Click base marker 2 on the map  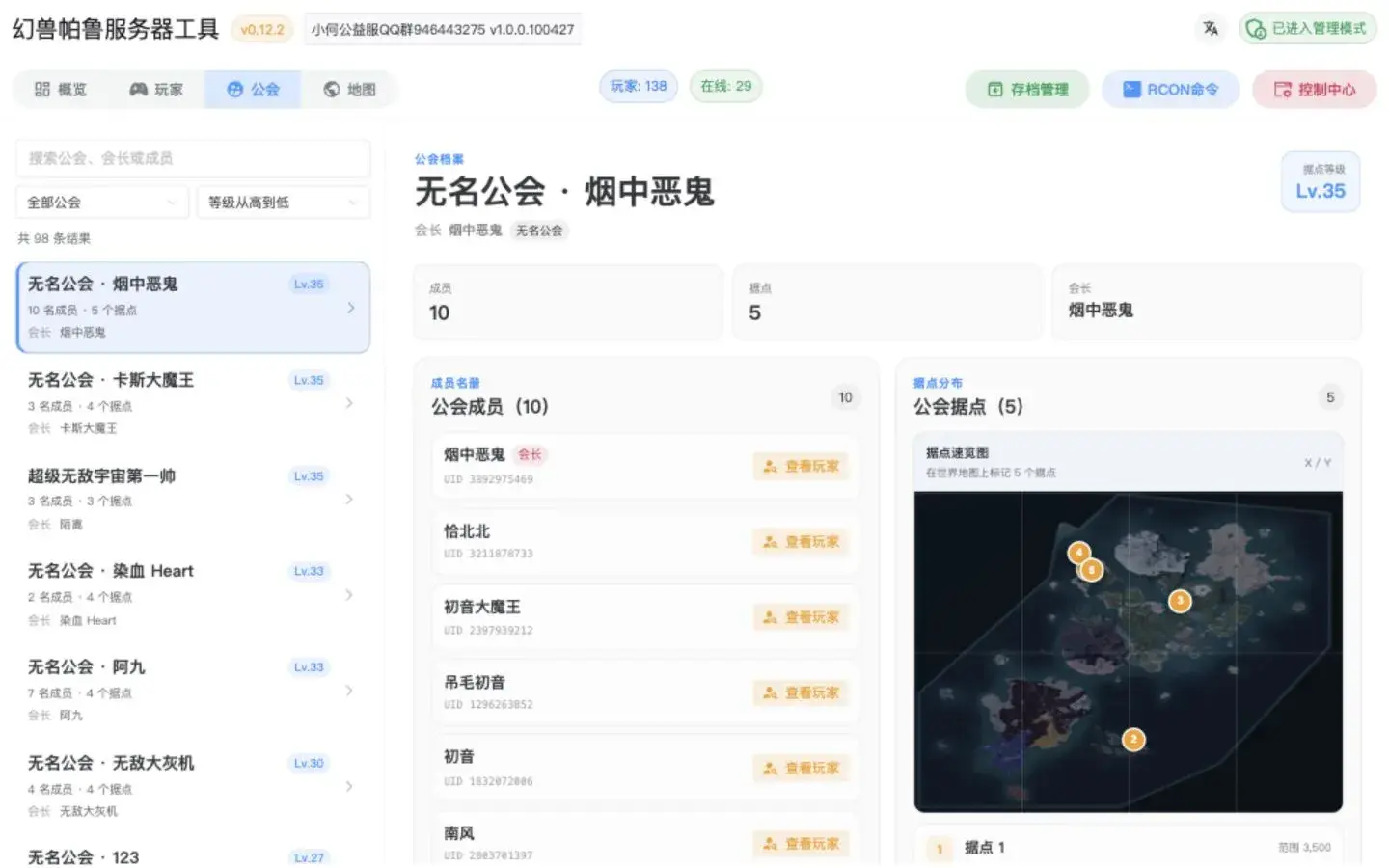point(1133,740)
